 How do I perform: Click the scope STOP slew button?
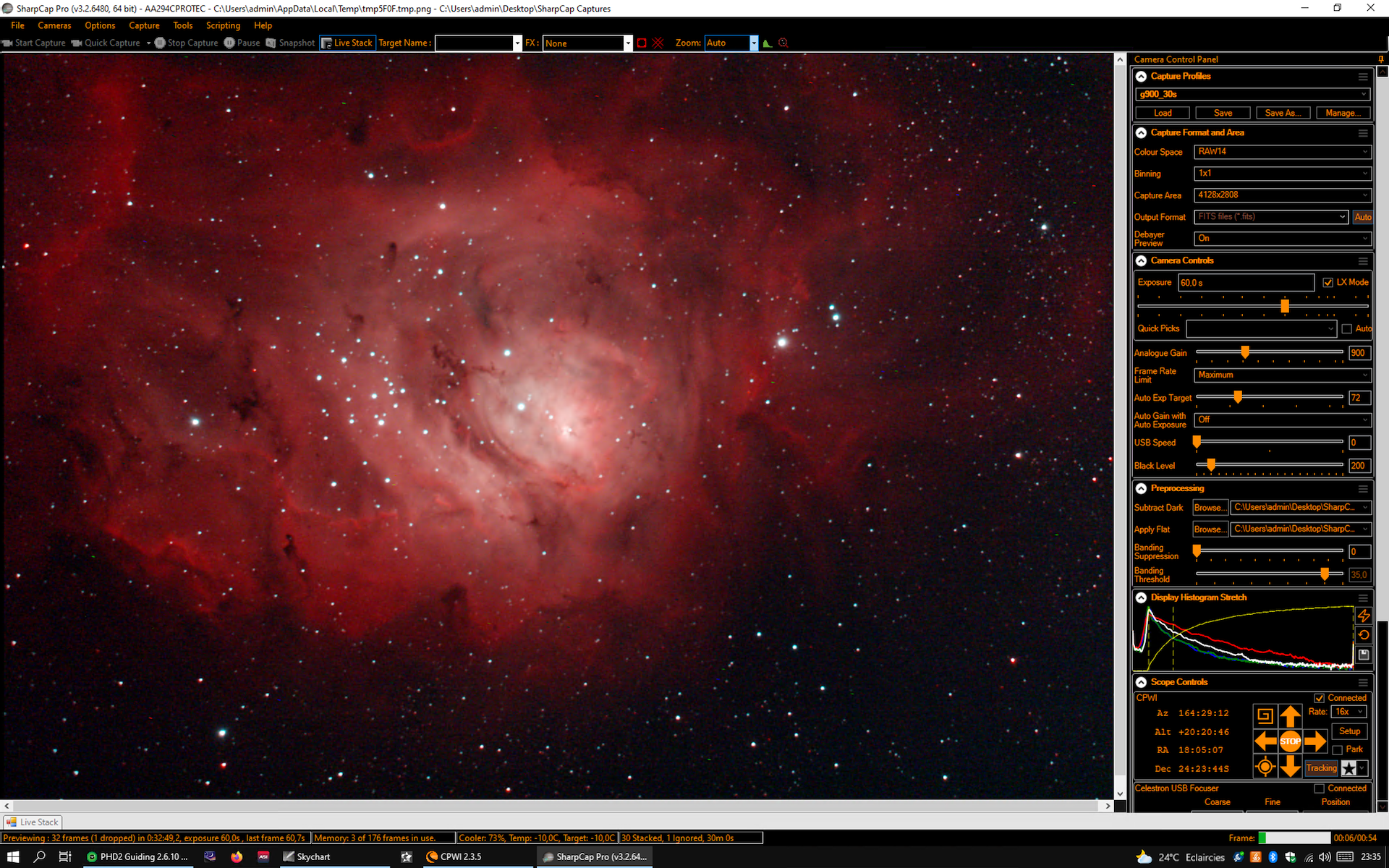click(x=1290, y=741)
